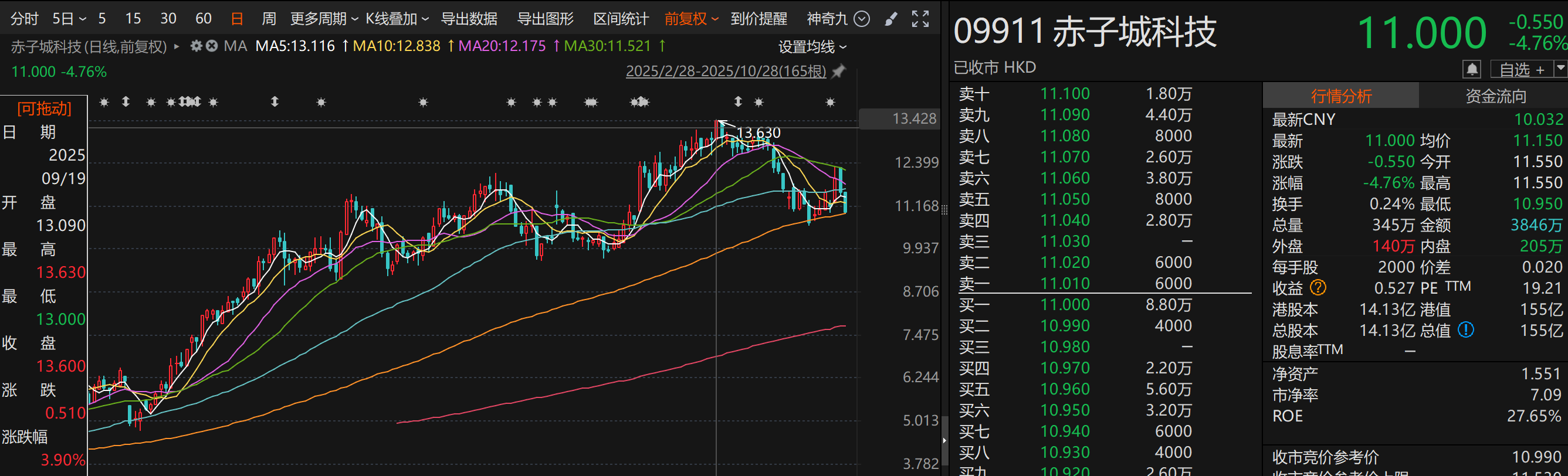Click the 导出图形 button

point(545,19)
